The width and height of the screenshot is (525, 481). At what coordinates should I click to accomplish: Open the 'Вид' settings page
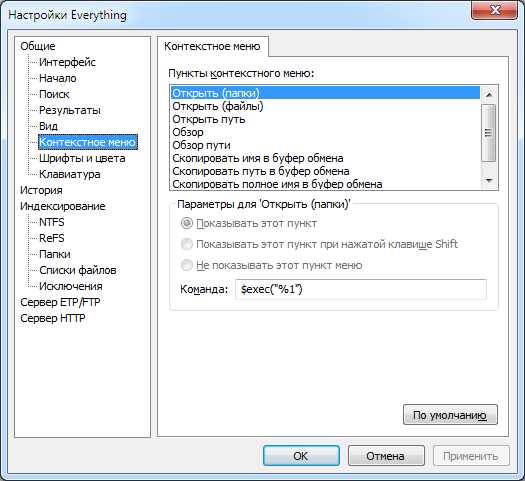(49, 126)
